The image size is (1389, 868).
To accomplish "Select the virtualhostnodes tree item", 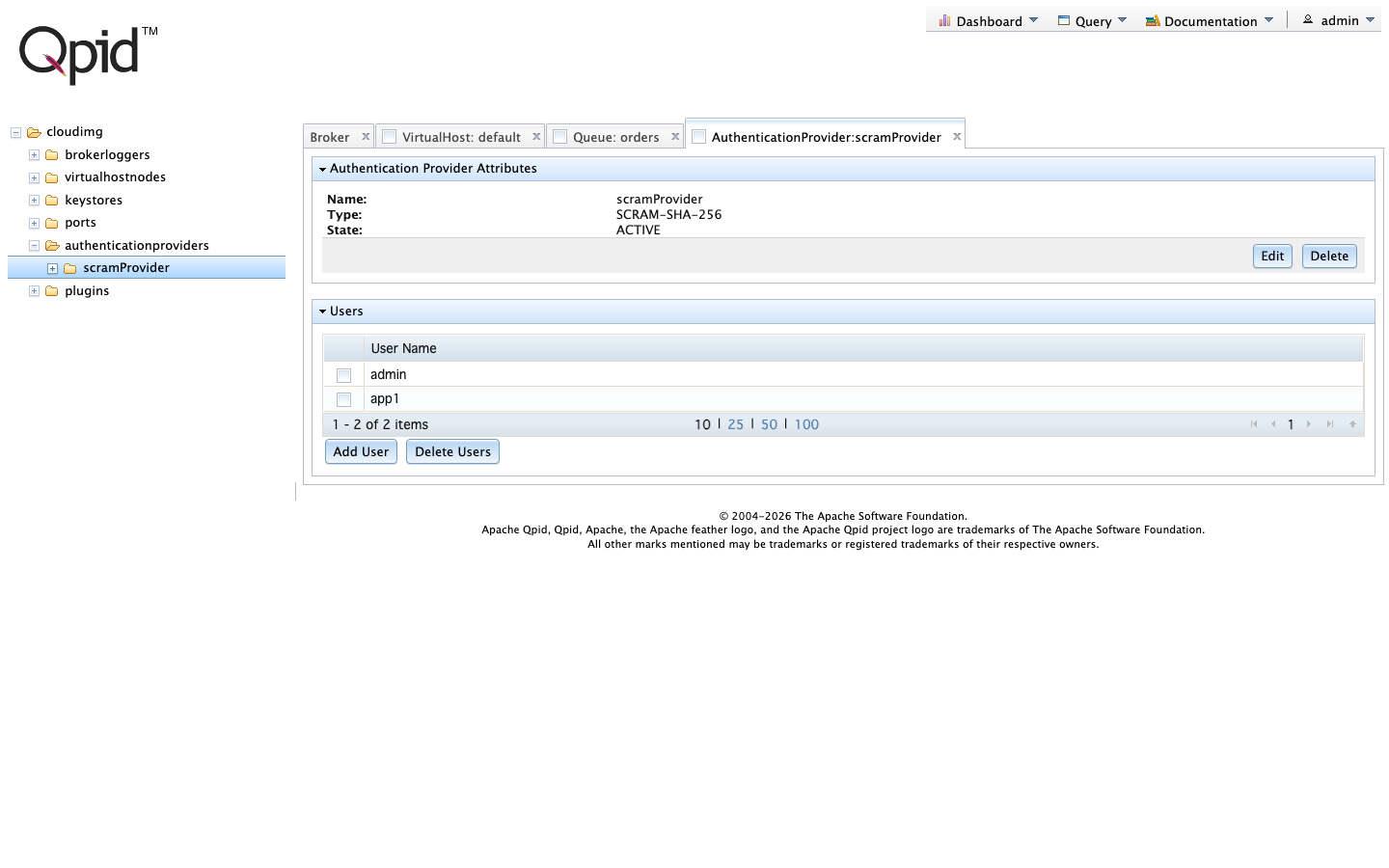I will (115, 177).
